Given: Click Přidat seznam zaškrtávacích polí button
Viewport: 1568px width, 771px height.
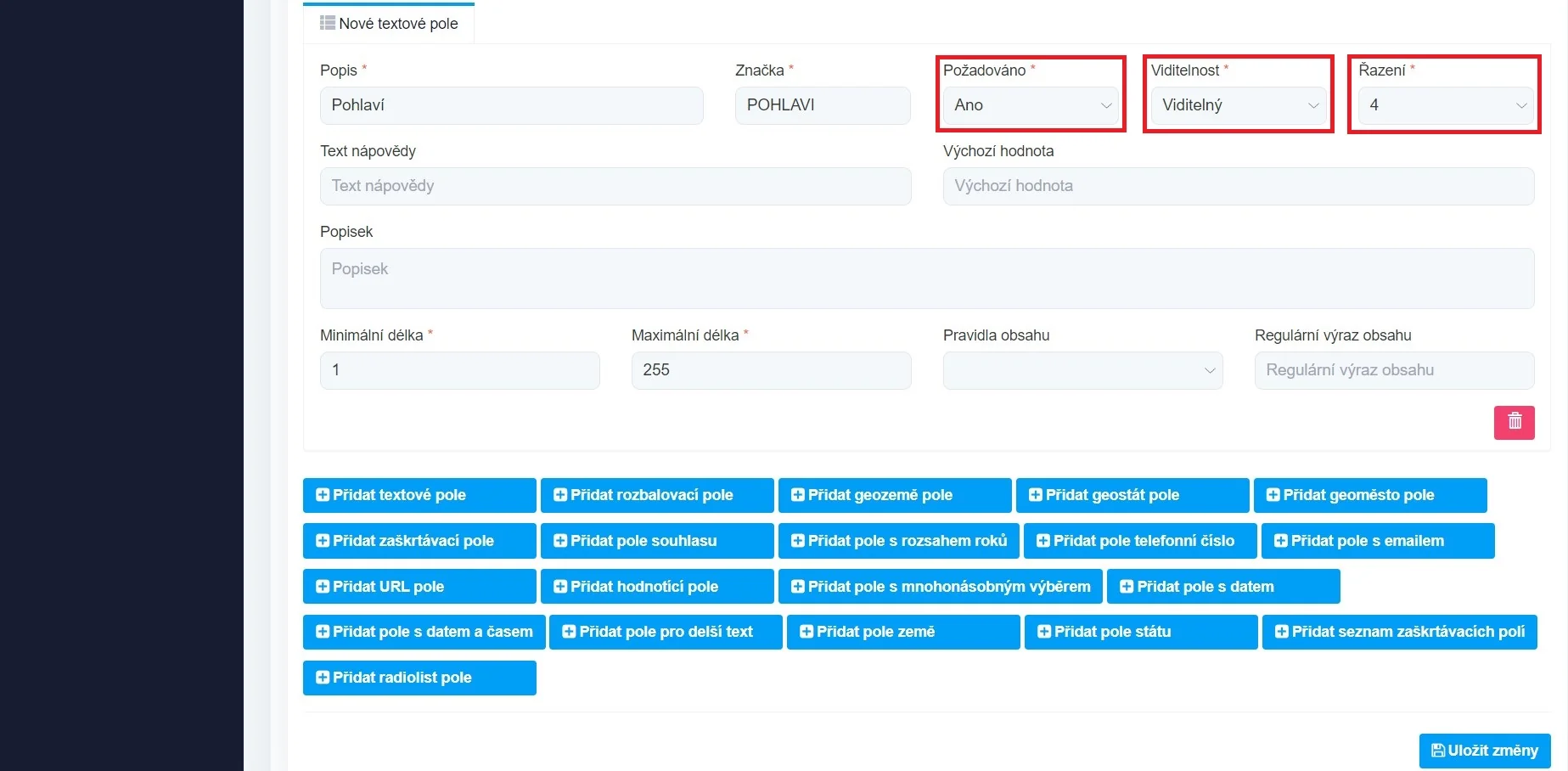Looking at the screenshot, I should tap(1399, 632).
